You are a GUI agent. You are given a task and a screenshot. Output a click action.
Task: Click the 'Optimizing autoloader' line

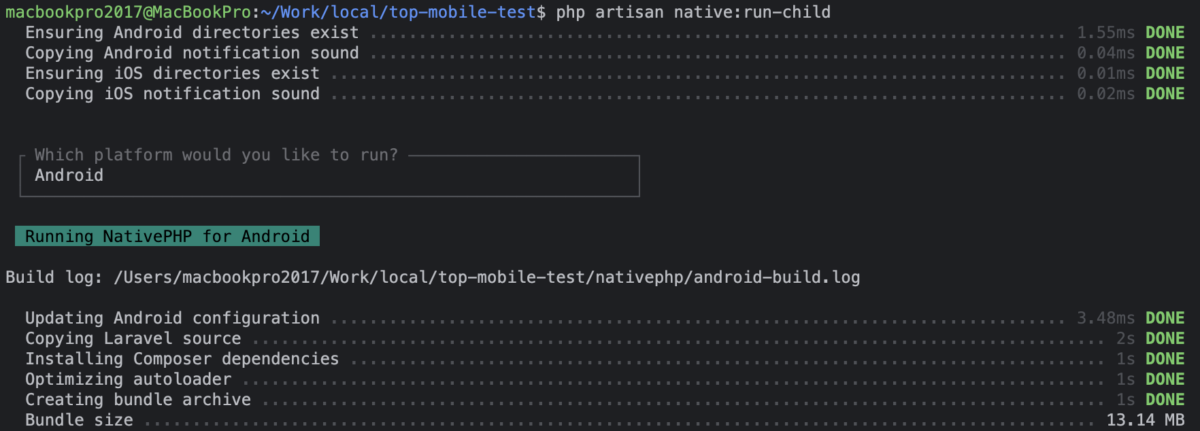click(128, 380)
